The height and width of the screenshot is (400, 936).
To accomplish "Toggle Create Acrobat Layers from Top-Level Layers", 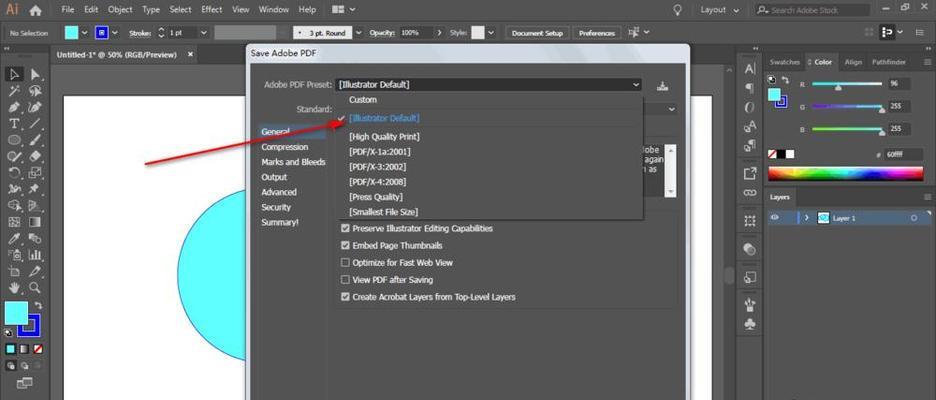I will pyautogui.click(x=345, y=297).
